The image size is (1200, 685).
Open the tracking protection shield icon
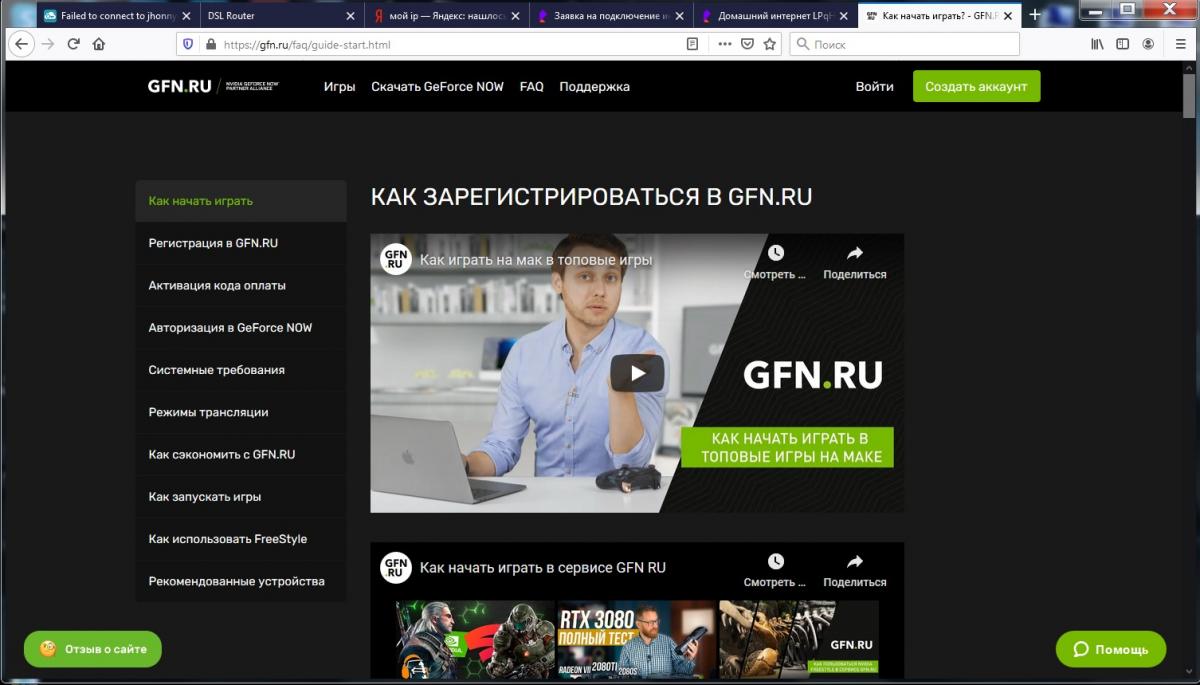187,44
